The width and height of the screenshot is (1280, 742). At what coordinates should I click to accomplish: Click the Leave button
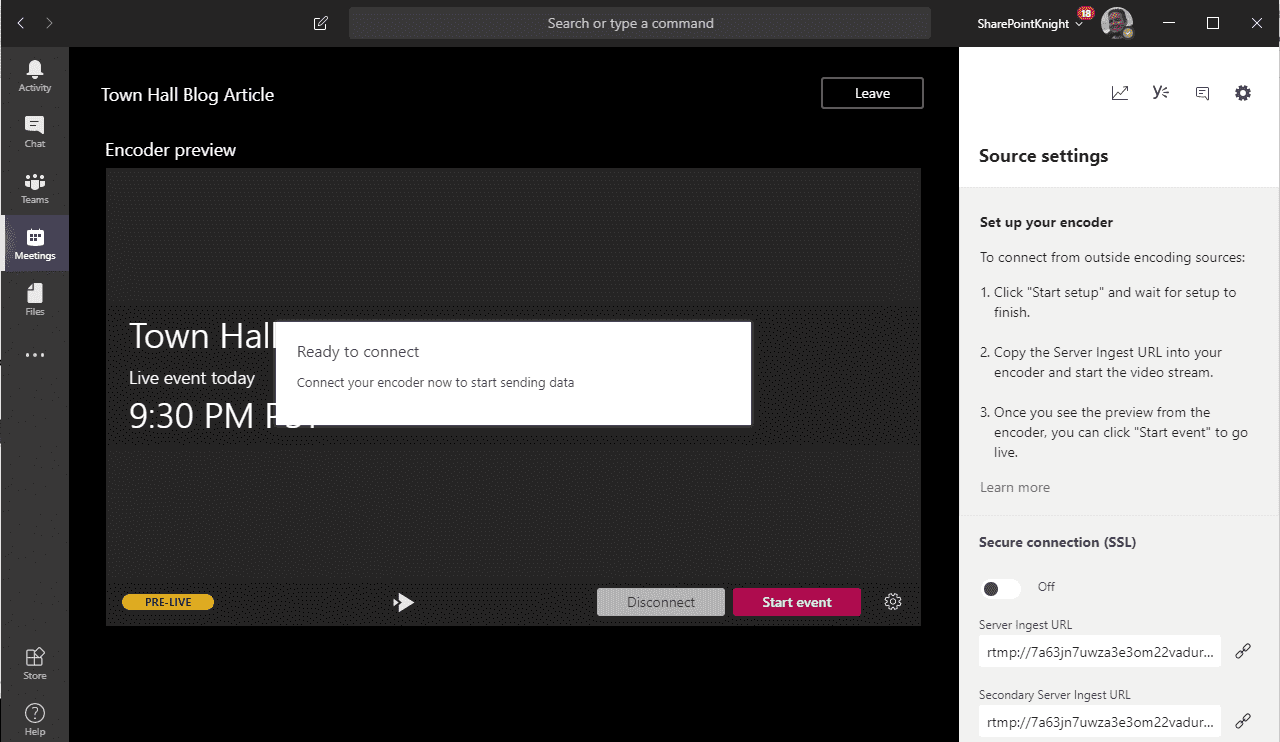point(872,93)
